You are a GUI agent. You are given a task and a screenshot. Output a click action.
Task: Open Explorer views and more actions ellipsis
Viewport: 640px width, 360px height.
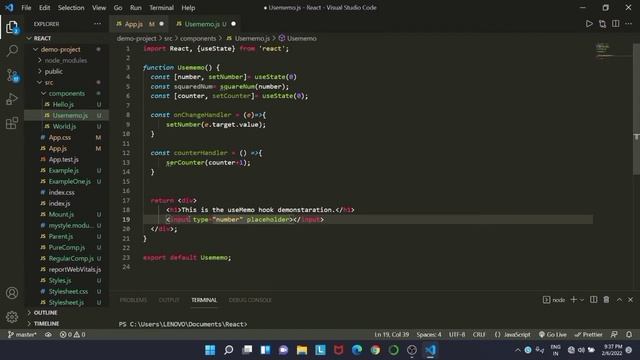97,24
